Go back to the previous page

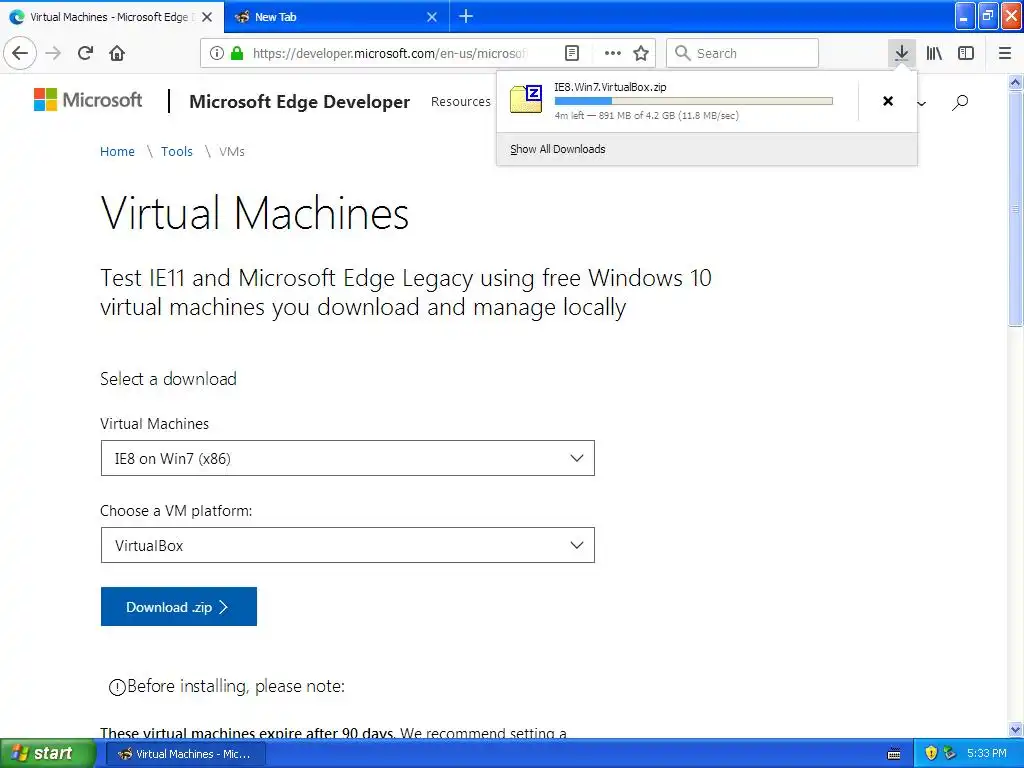[20, 53]
